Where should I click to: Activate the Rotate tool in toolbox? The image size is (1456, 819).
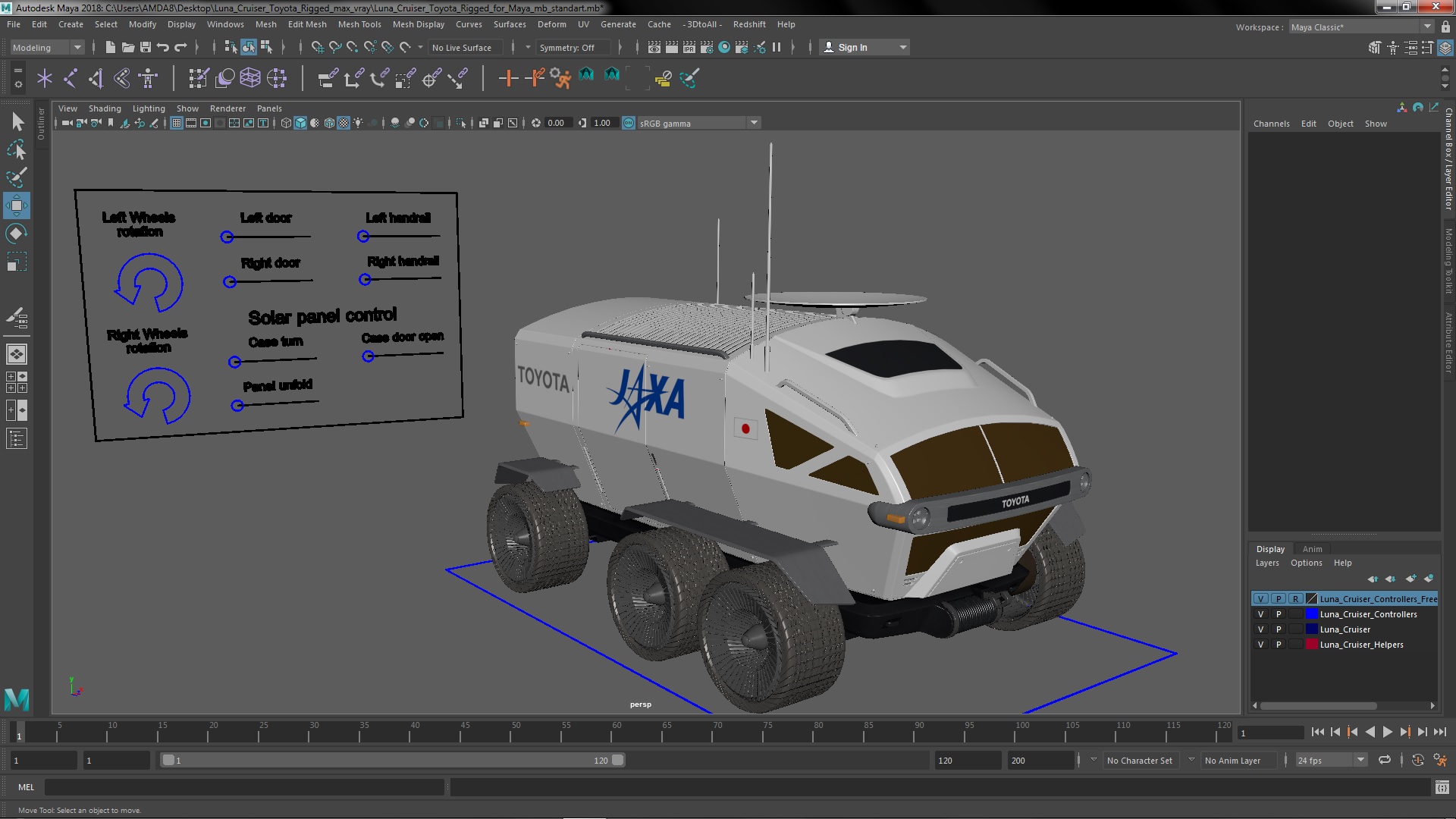click(17, 234)
